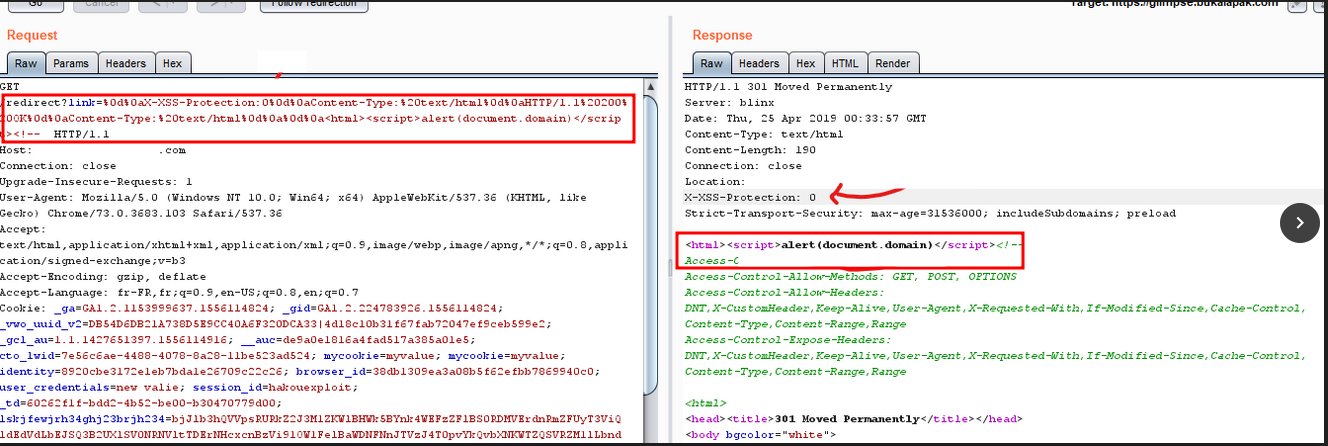Show the Request Hex tab

[172, 63]
